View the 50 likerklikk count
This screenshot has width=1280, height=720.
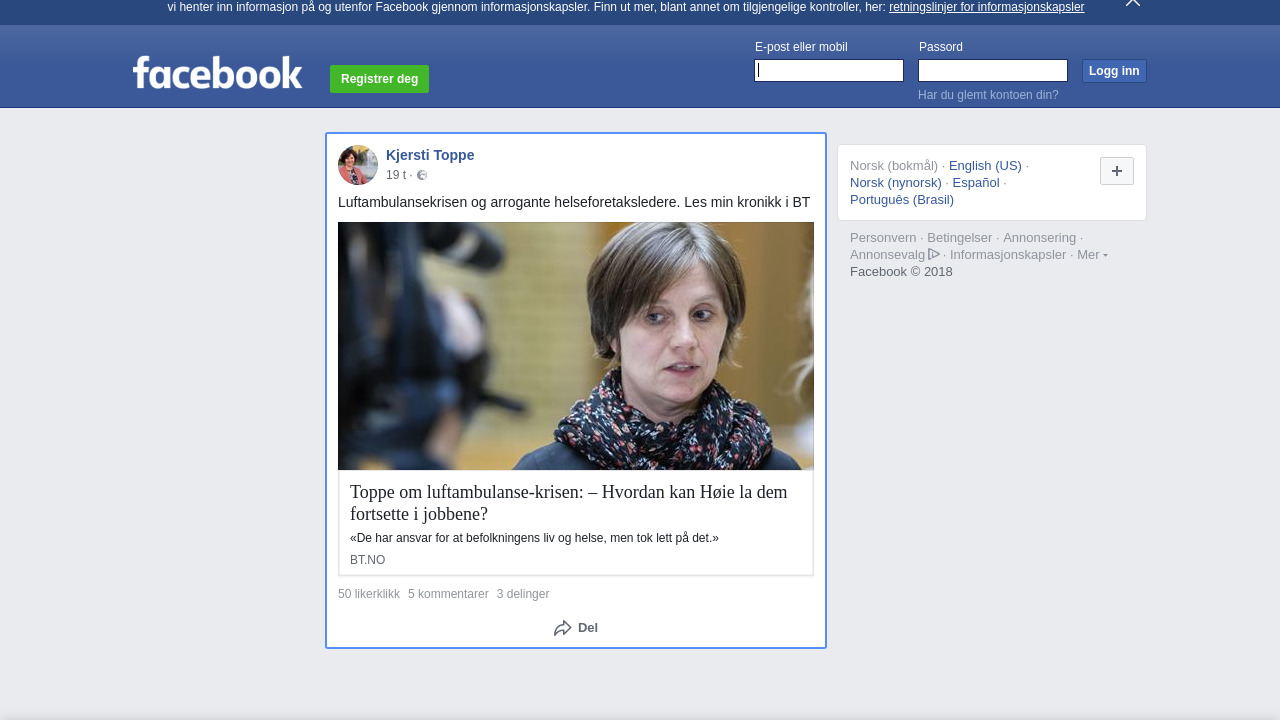click(x=369, y=594)
